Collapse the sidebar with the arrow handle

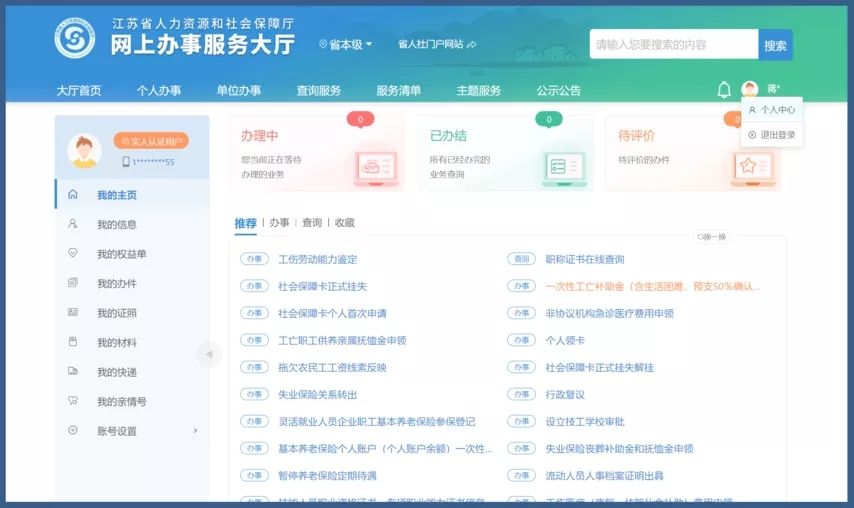(208, 354)
